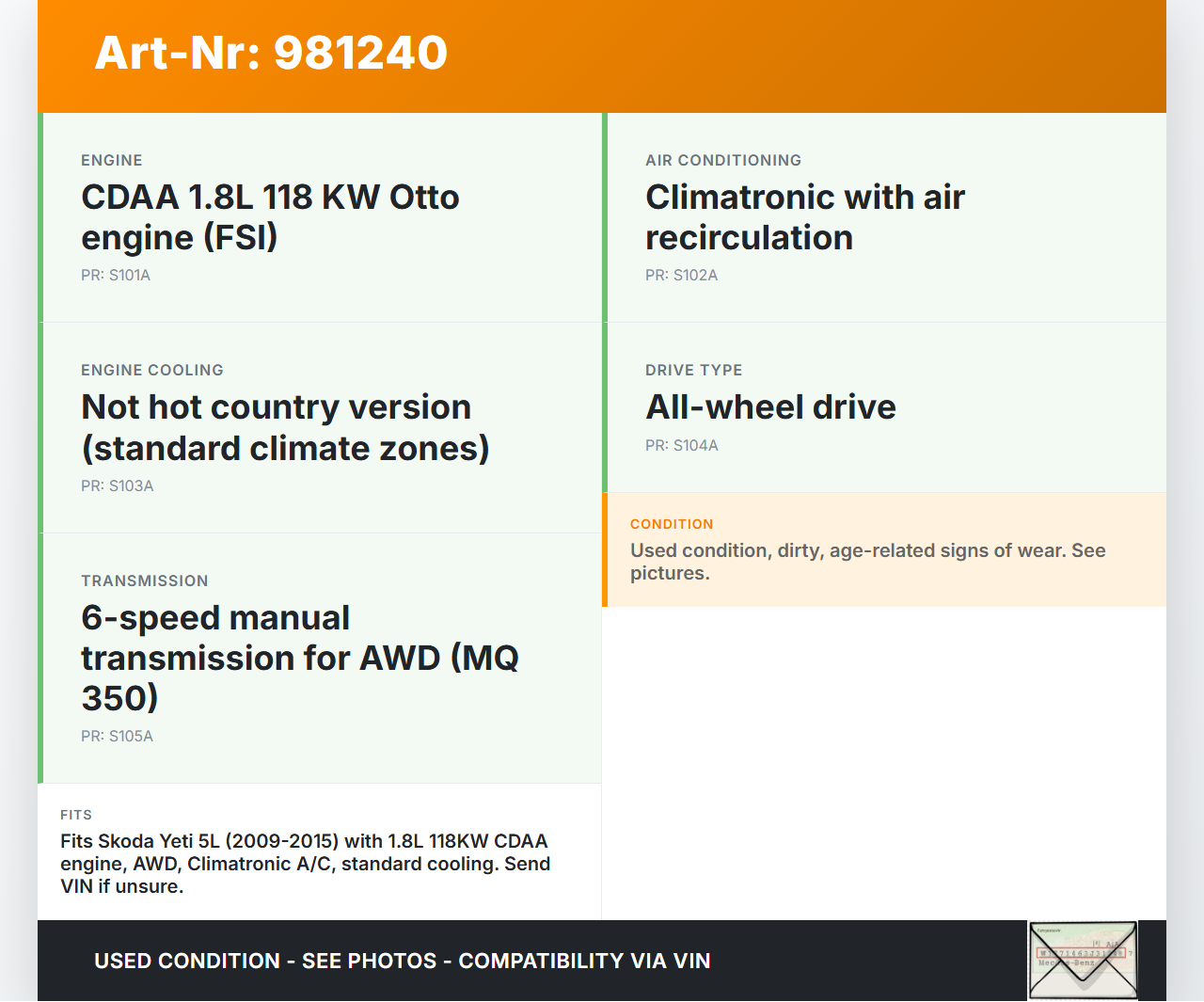
Task: Click the ENGINE COOLING category label
Action: click(152, 371)
